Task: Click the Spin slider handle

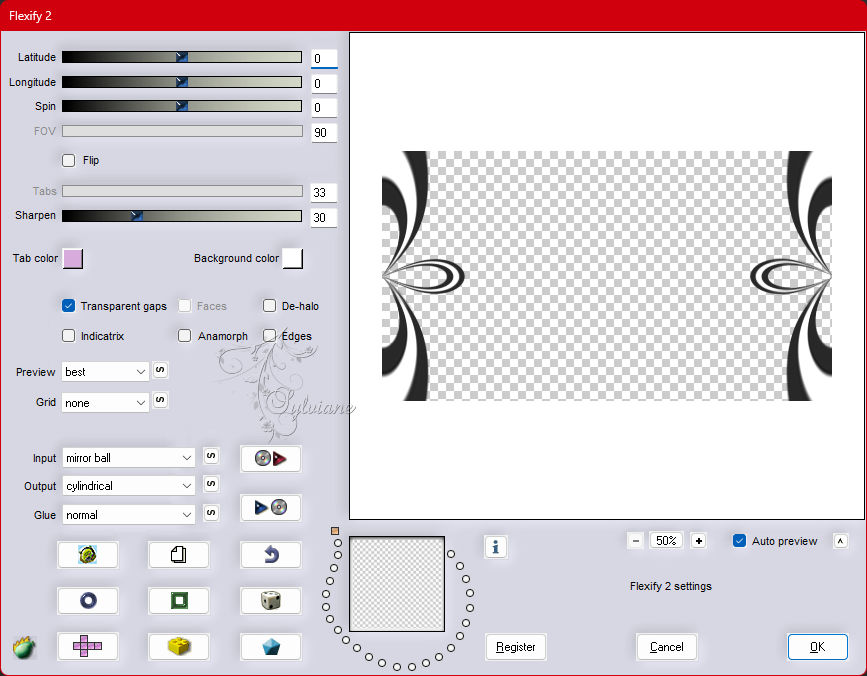Action: (182, 106)
